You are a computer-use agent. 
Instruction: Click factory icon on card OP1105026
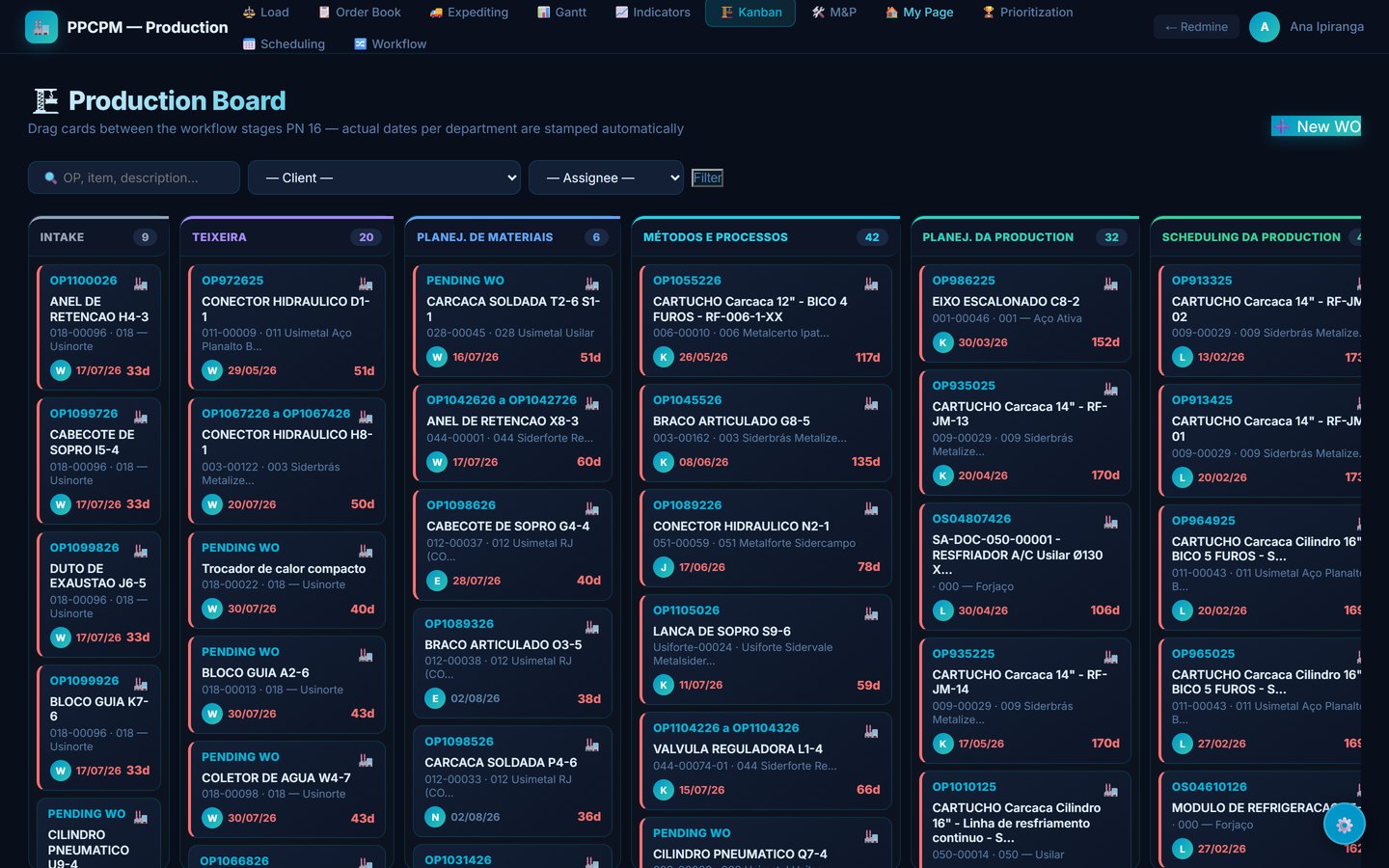pyautogui.click(x=871, y=613)
